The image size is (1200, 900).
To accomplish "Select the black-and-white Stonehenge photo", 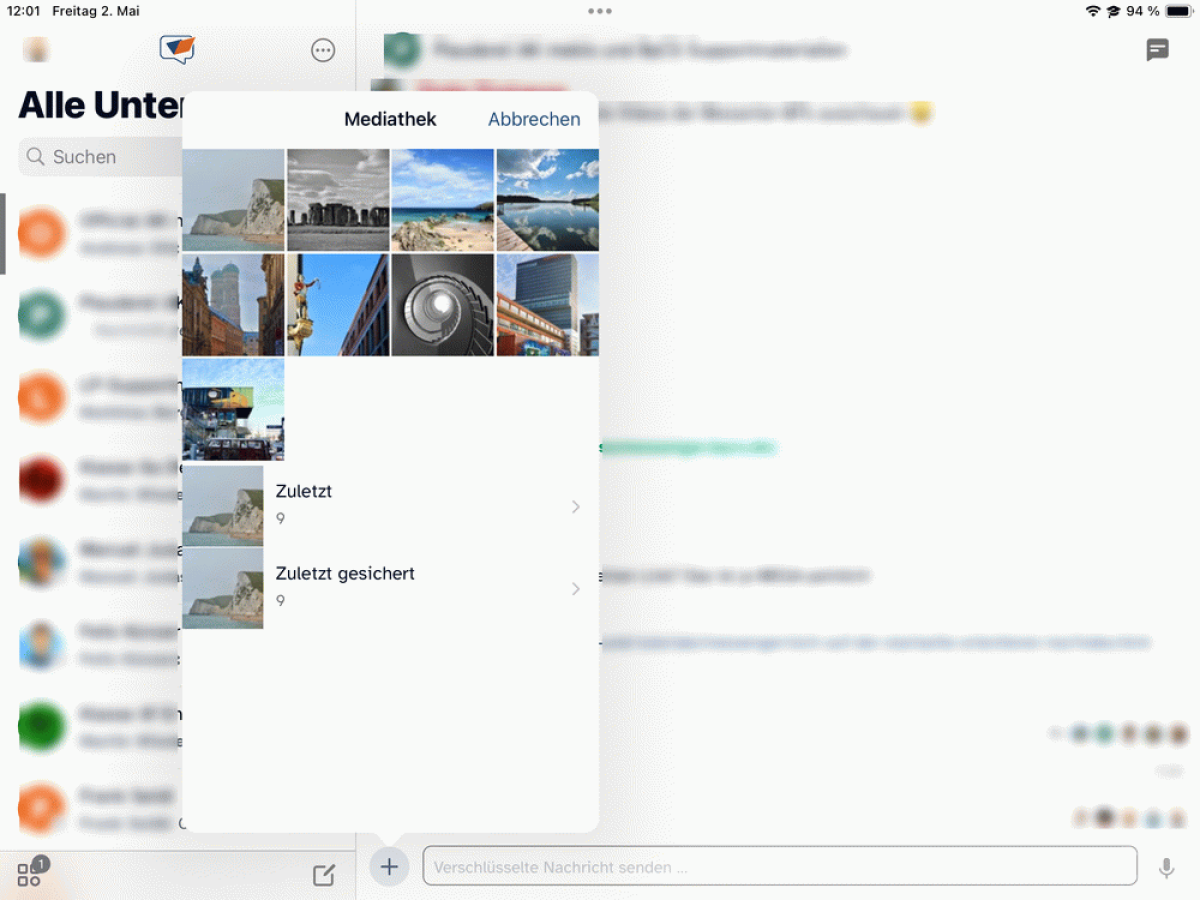I will click(x=338, y=200).
